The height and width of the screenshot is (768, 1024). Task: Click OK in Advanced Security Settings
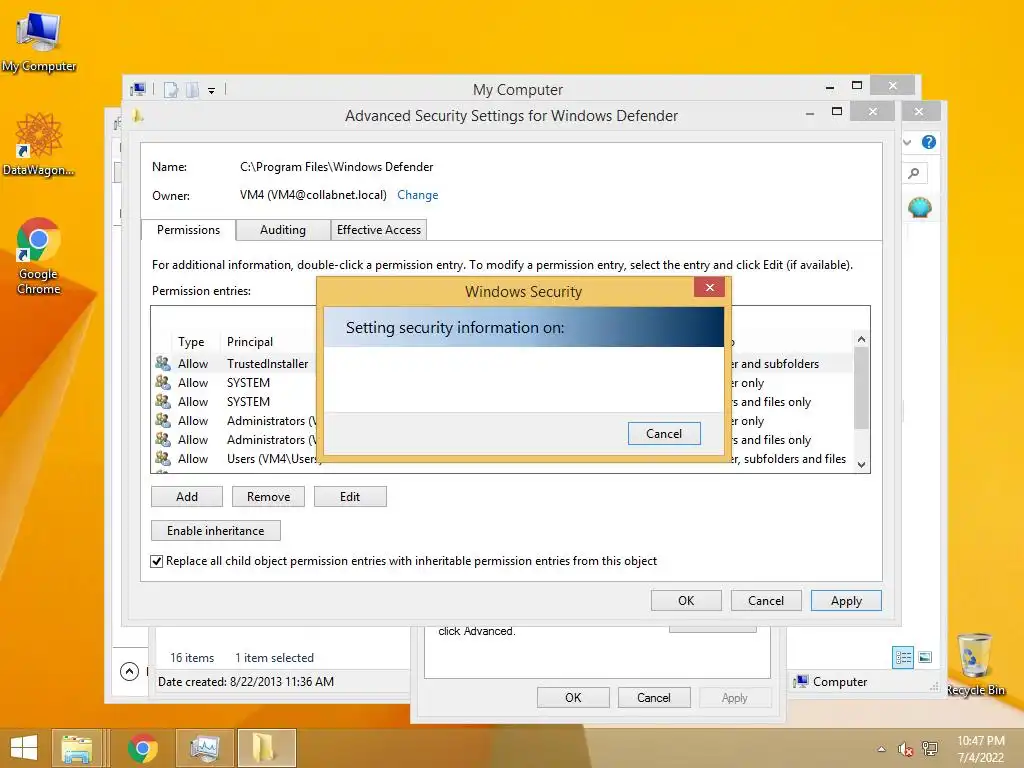coord(686,600)
